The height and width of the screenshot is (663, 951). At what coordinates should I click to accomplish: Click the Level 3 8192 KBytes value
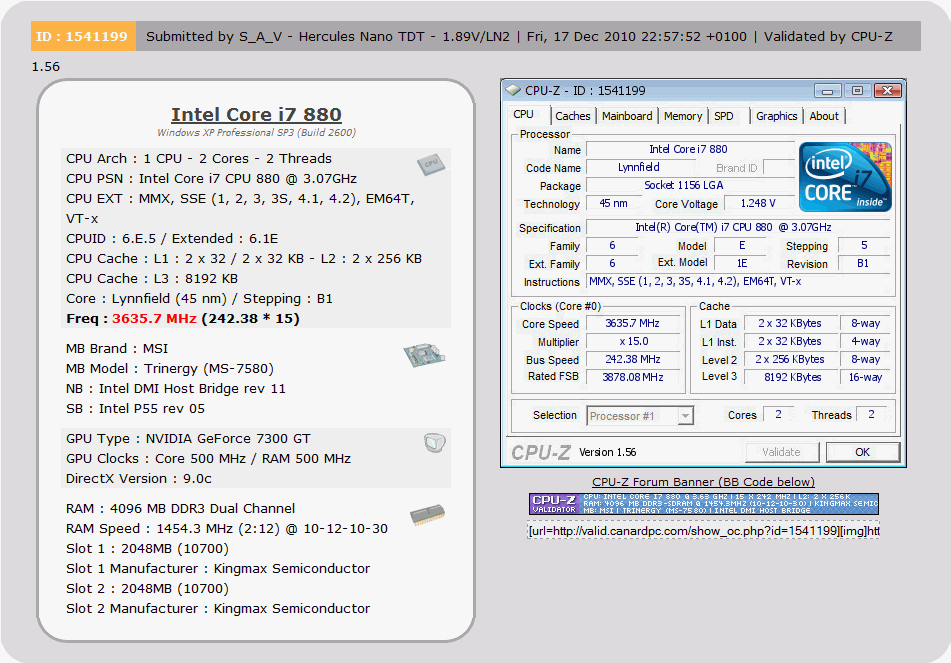click(x=791, y=377)
